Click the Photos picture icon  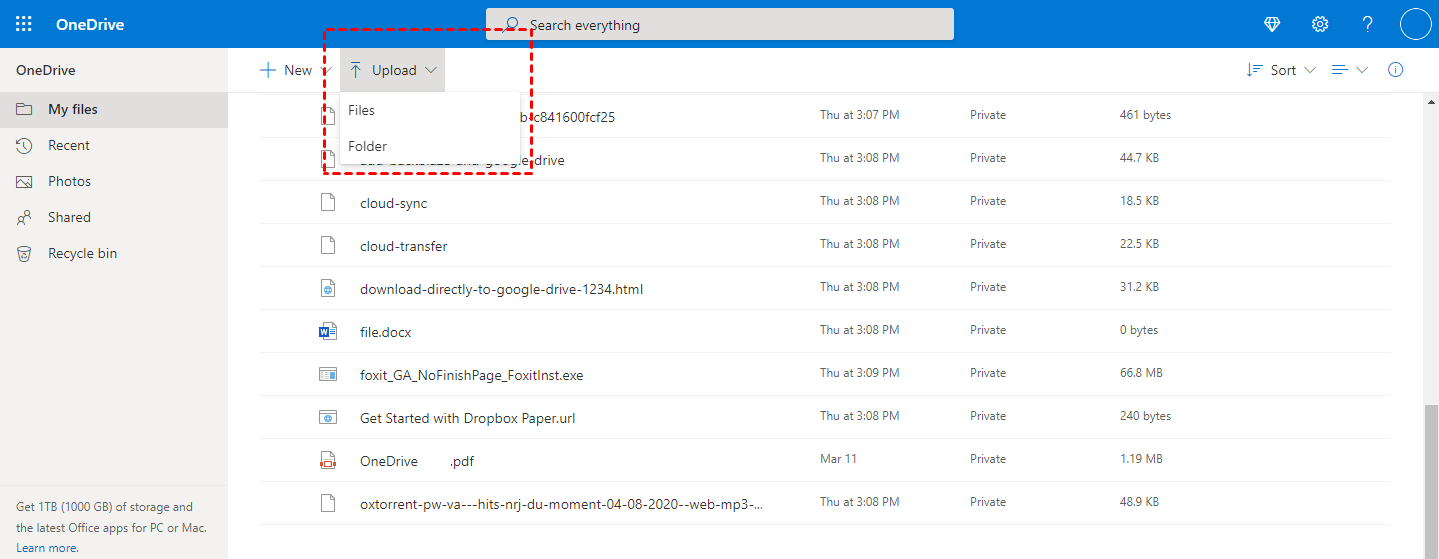(x=25, y=182)
